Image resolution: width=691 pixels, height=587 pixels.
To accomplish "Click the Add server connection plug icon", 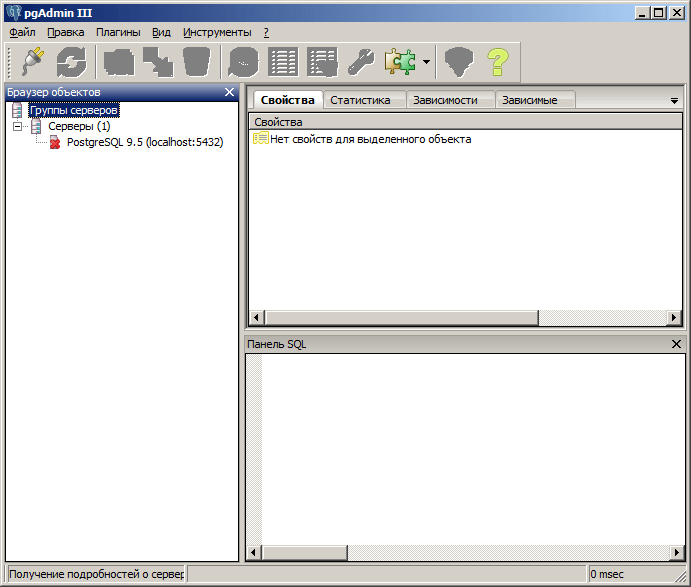I will pyautogui.click(x=34, y=62).
